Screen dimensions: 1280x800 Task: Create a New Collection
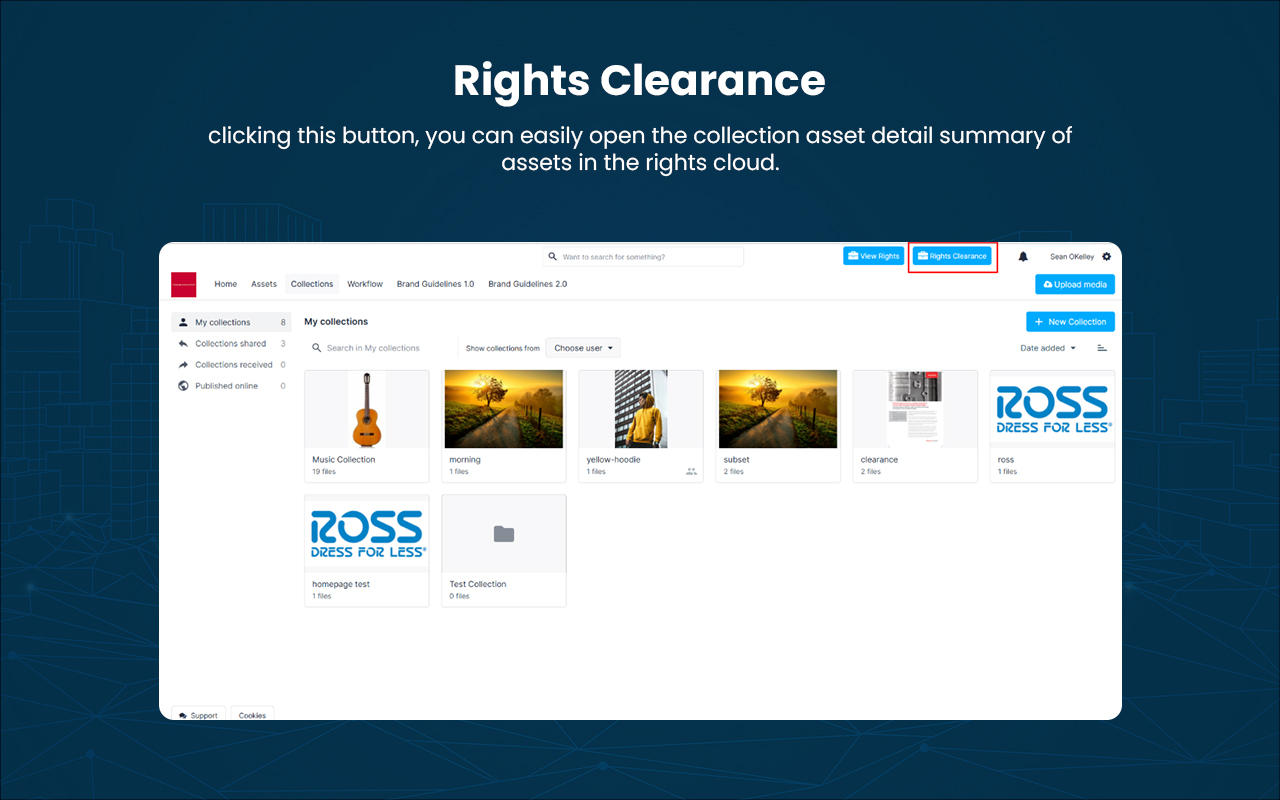pyautogui.click(x=1070, y=321)
